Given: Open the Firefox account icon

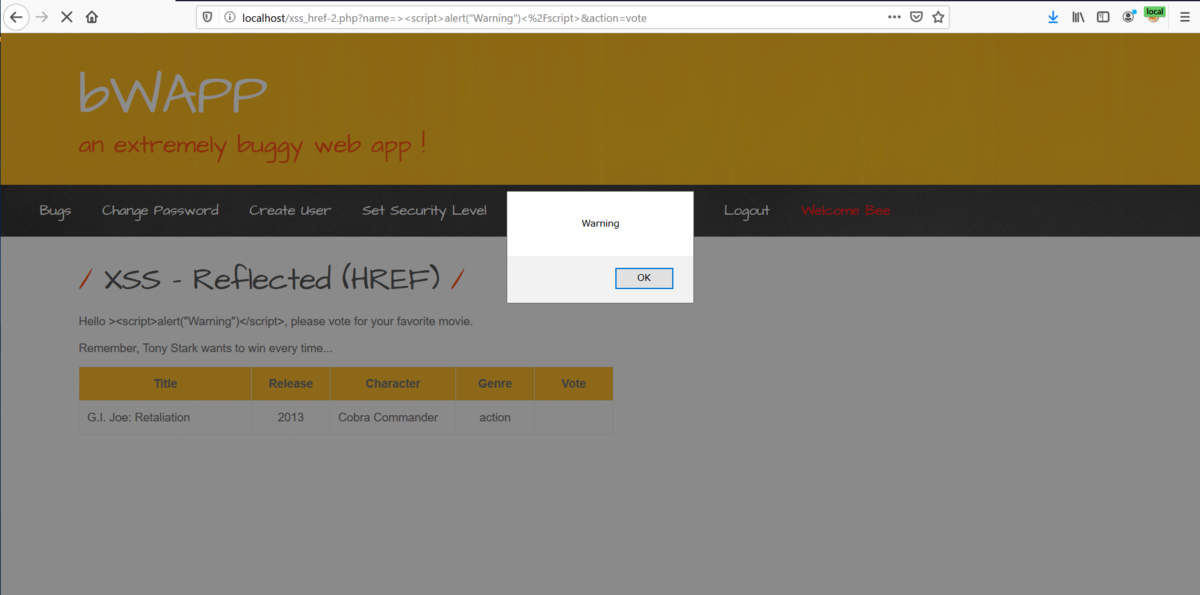Looking at the screenshot, I should (1128, 17).
